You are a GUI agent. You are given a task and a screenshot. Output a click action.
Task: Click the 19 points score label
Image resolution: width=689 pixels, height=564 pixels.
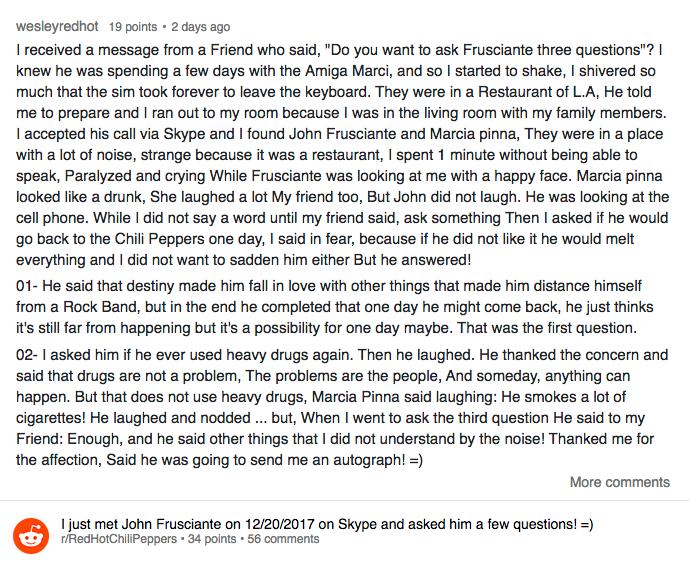click(133, 27)
